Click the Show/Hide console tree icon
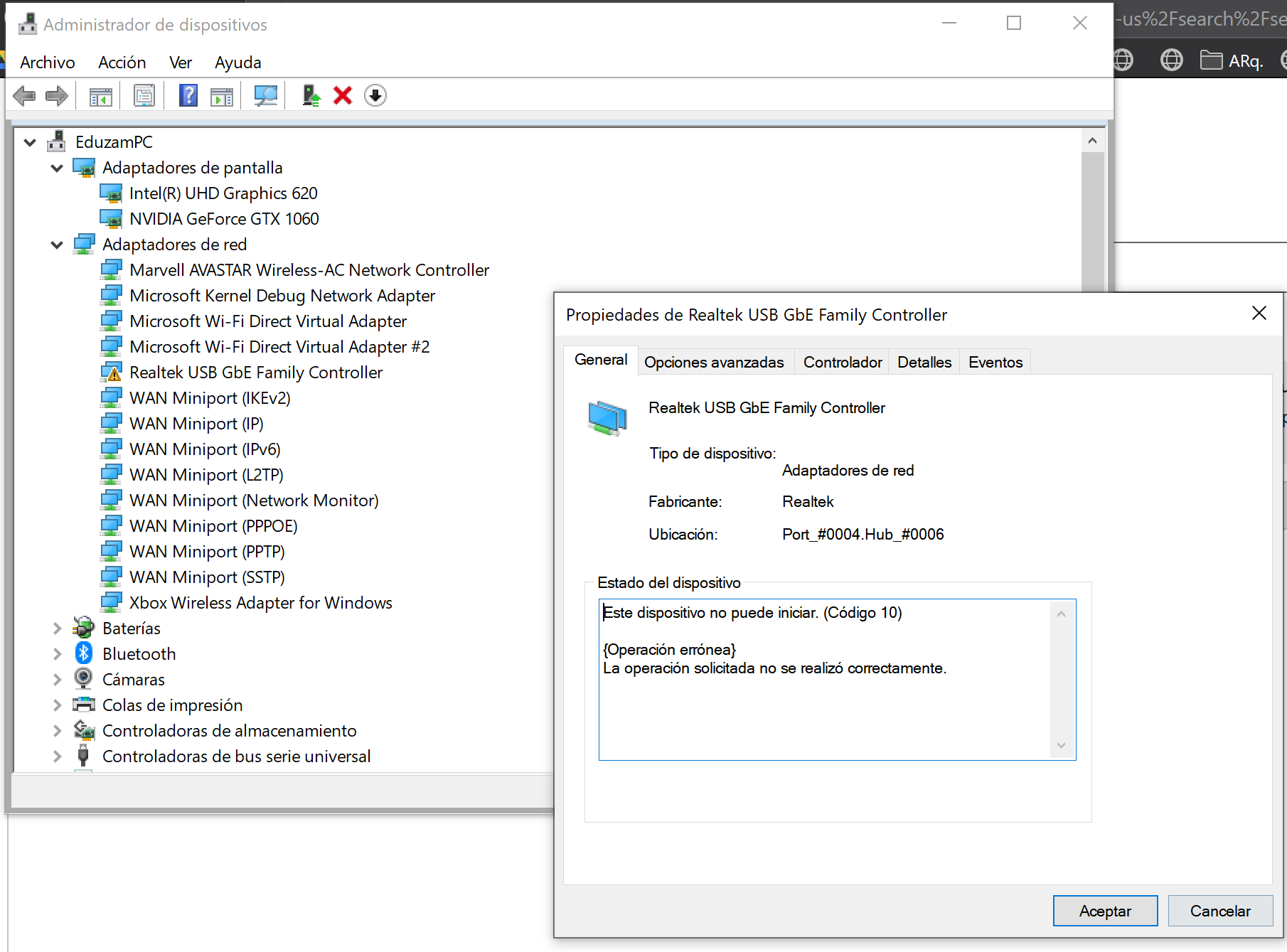 click(x=100, y=95)
